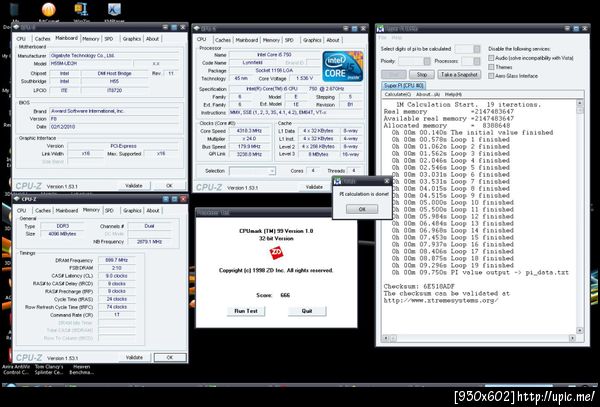The height and width of the screenshot is (407, 600).
Task: Close the PI calculation done dialog
Action: 386,181
